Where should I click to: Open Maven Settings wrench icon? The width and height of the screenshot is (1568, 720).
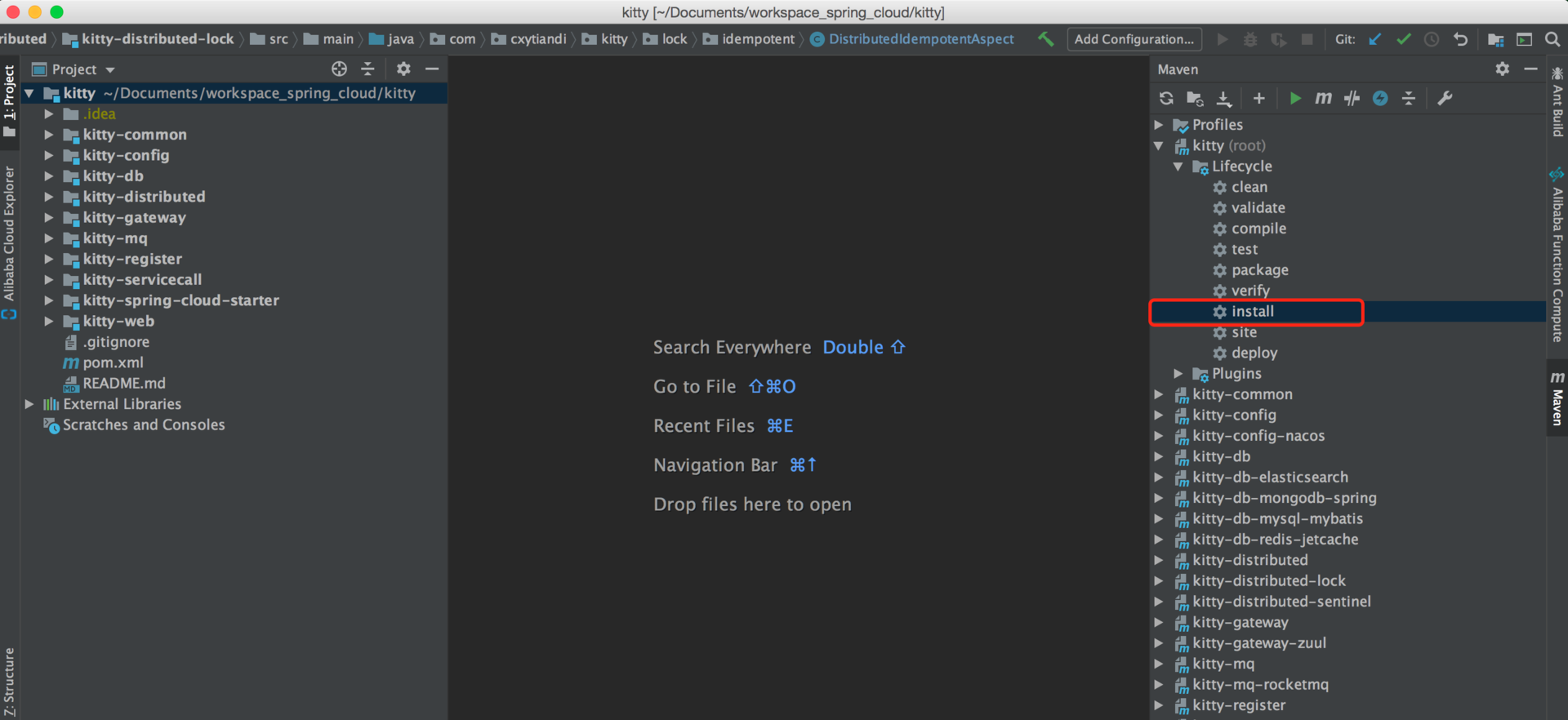coord(1445,99)
